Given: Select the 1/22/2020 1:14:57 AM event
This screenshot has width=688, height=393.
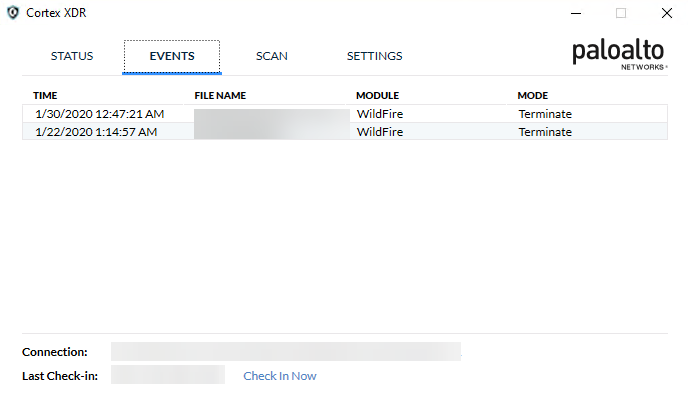Looking at the screenshot, I should pos(345,132).
